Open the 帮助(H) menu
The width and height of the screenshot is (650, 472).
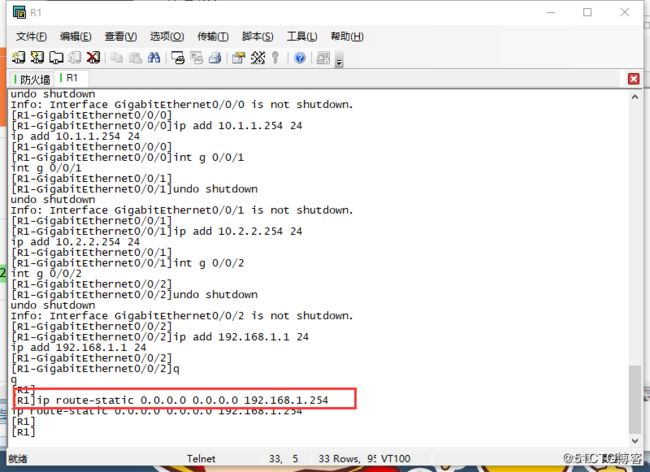(347, 37)
